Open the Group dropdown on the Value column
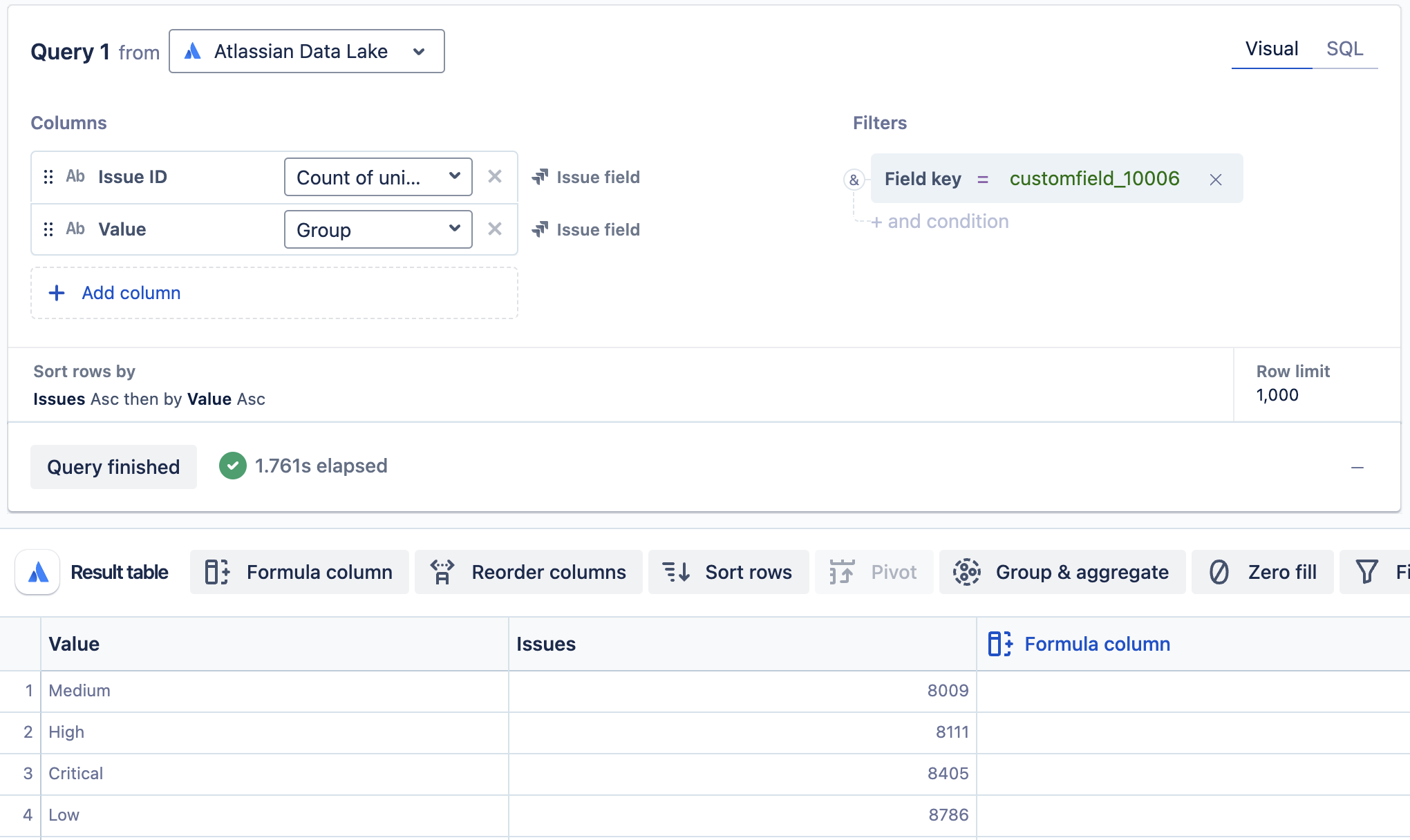This screenshot has height=840, width=1410. [x=377, y=229]
